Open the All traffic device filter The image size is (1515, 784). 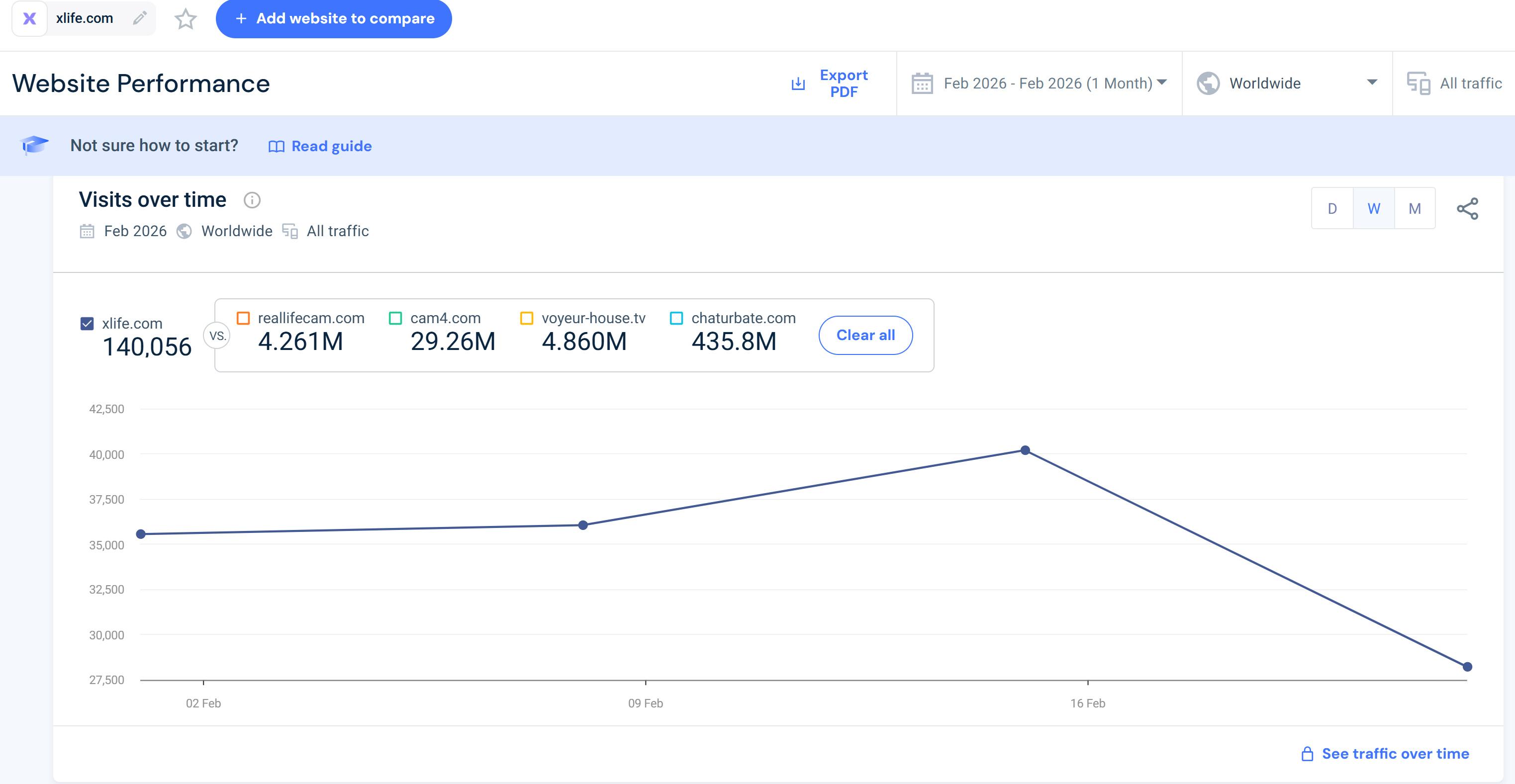tap(1454, 84)
